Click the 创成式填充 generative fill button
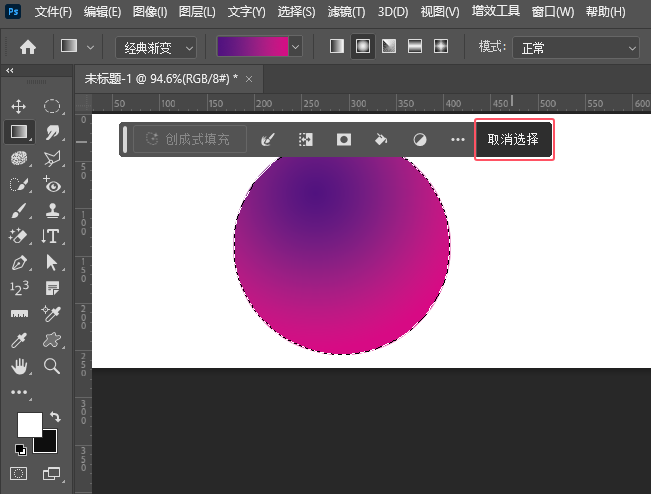 click(x=190, y=139)
